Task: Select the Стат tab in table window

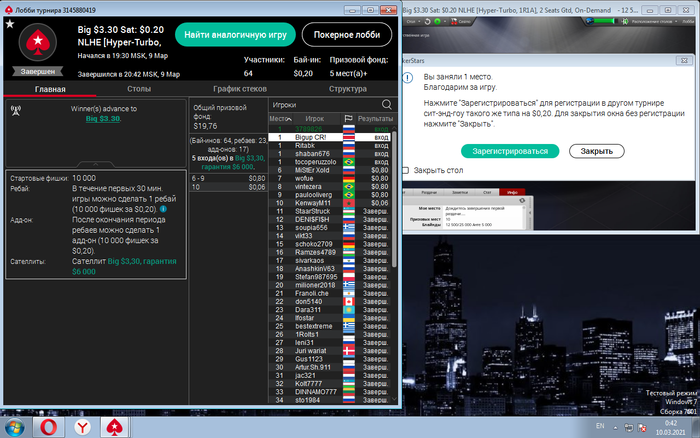Action: point(487,192)
